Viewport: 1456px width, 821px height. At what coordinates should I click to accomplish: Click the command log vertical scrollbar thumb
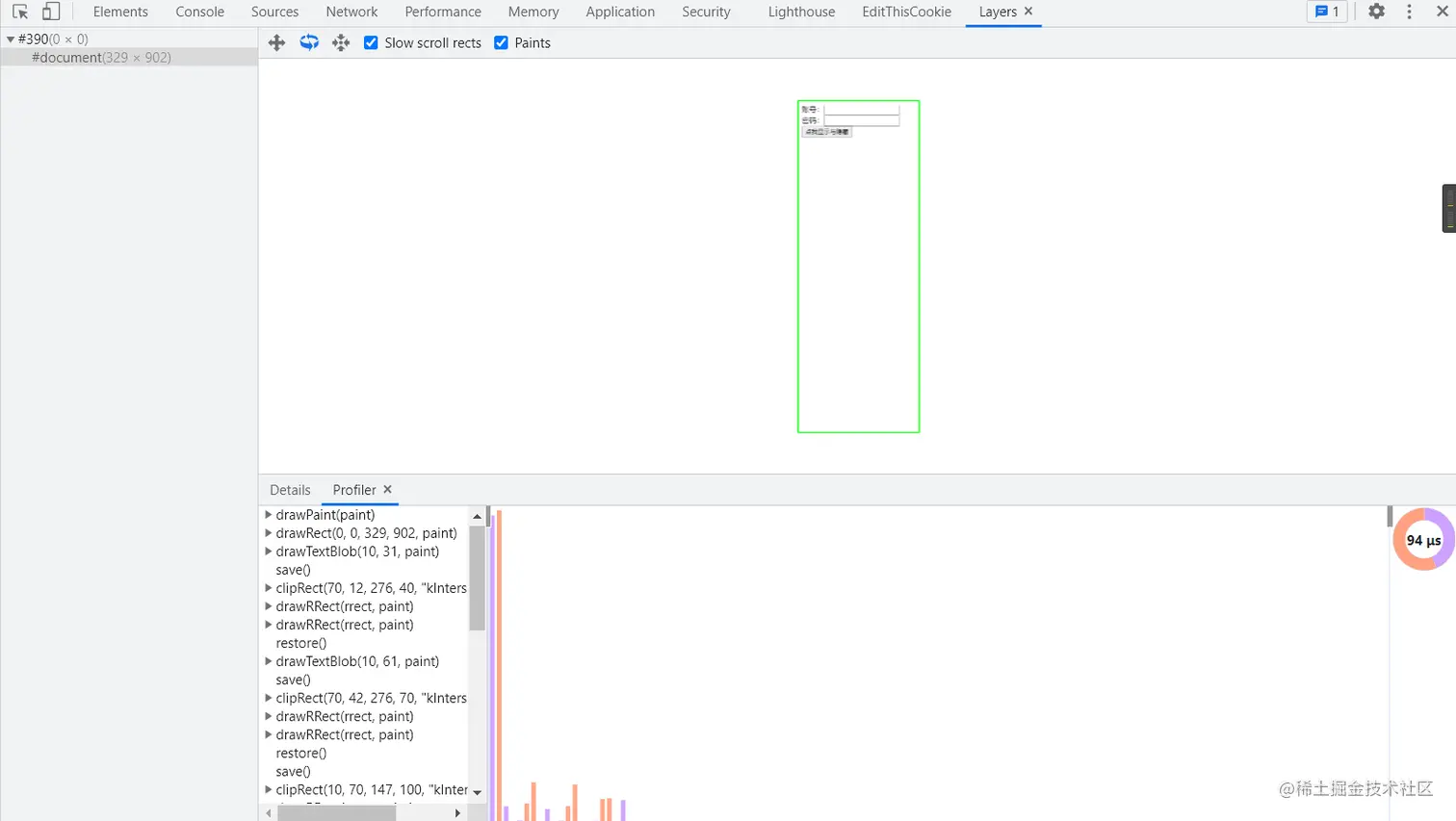click(x=477, y=578)
